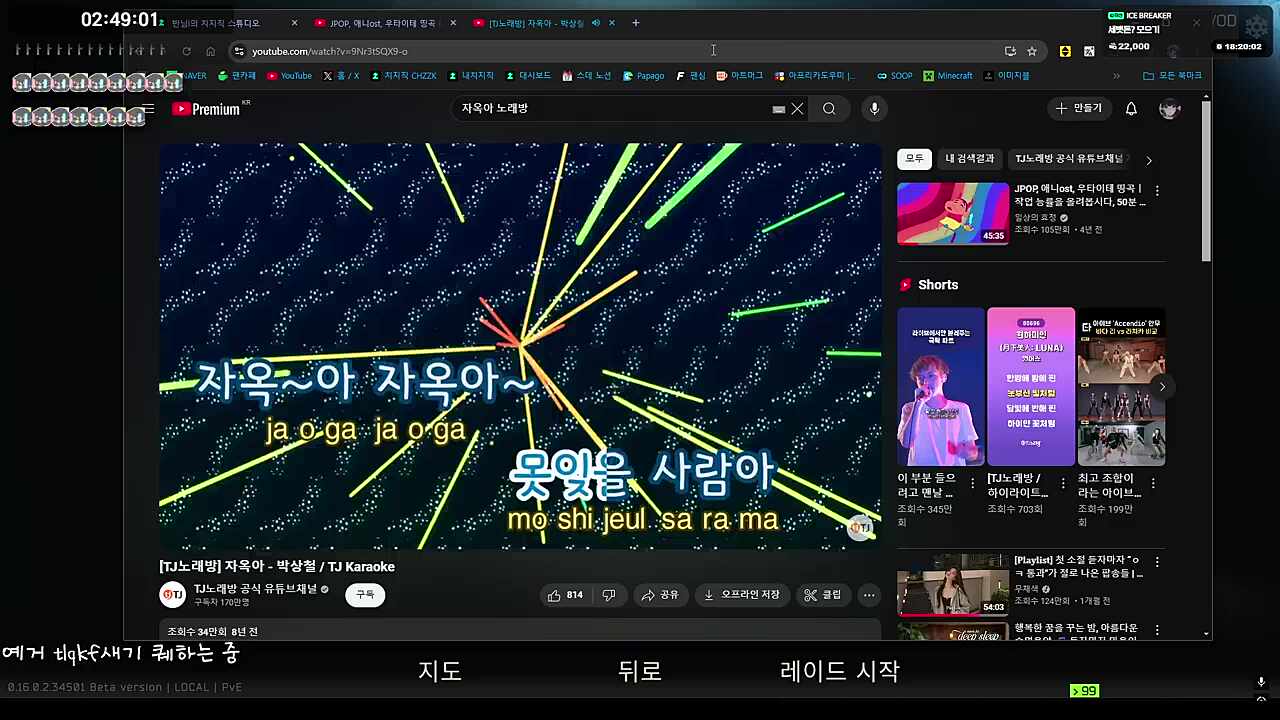Open options for the 이 부분 들으 Short
The height and width of the screenshot is (720, 1280).
point(973,483)
